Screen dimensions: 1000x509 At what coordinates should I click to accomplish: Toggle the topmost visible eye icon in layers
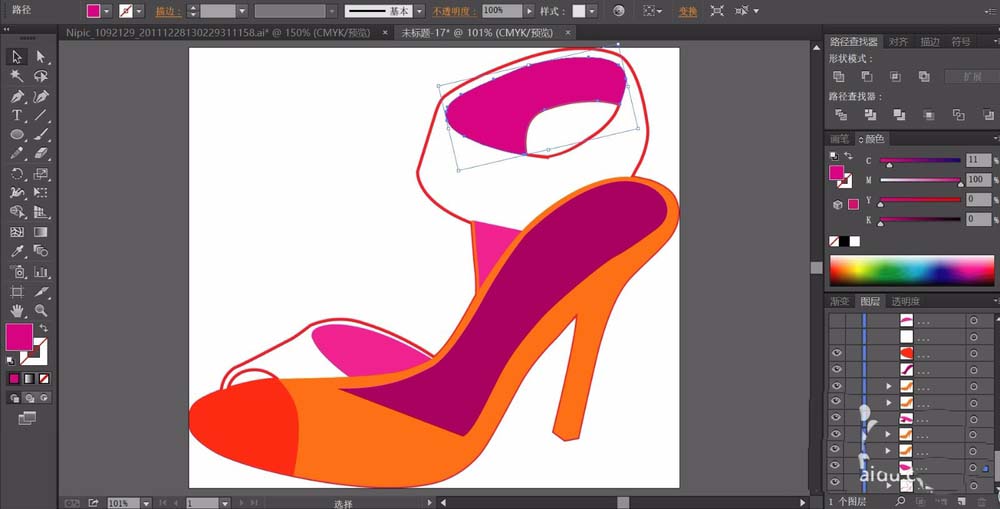coord(837,353)
